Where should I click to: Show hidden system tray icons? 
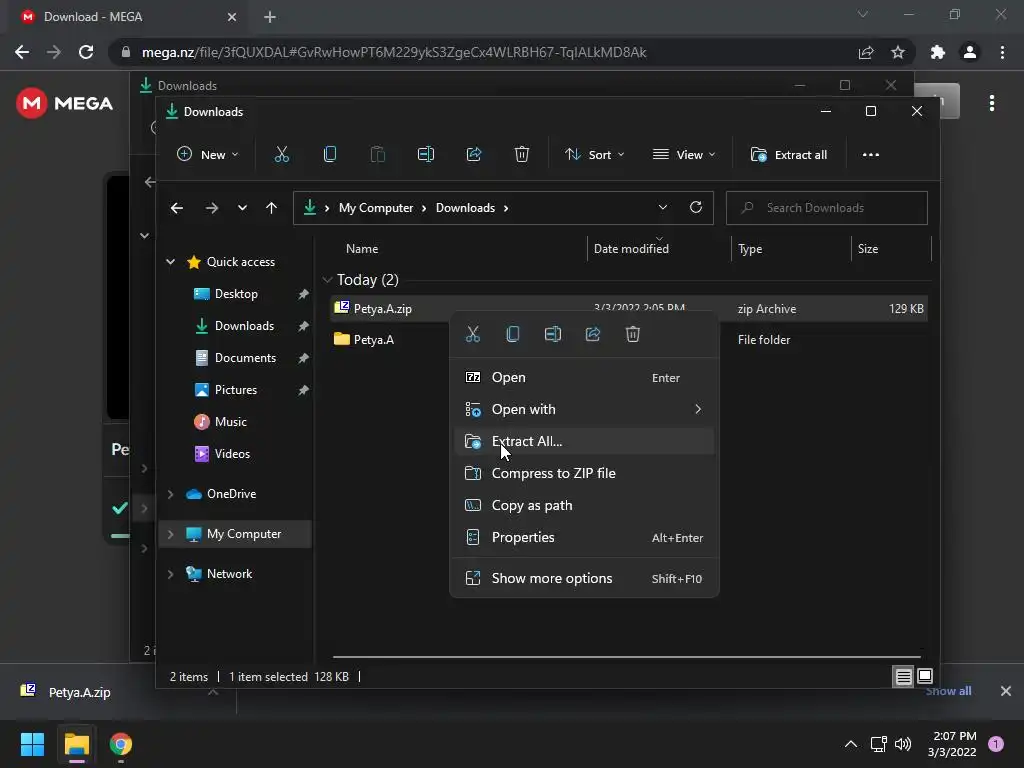850,744
